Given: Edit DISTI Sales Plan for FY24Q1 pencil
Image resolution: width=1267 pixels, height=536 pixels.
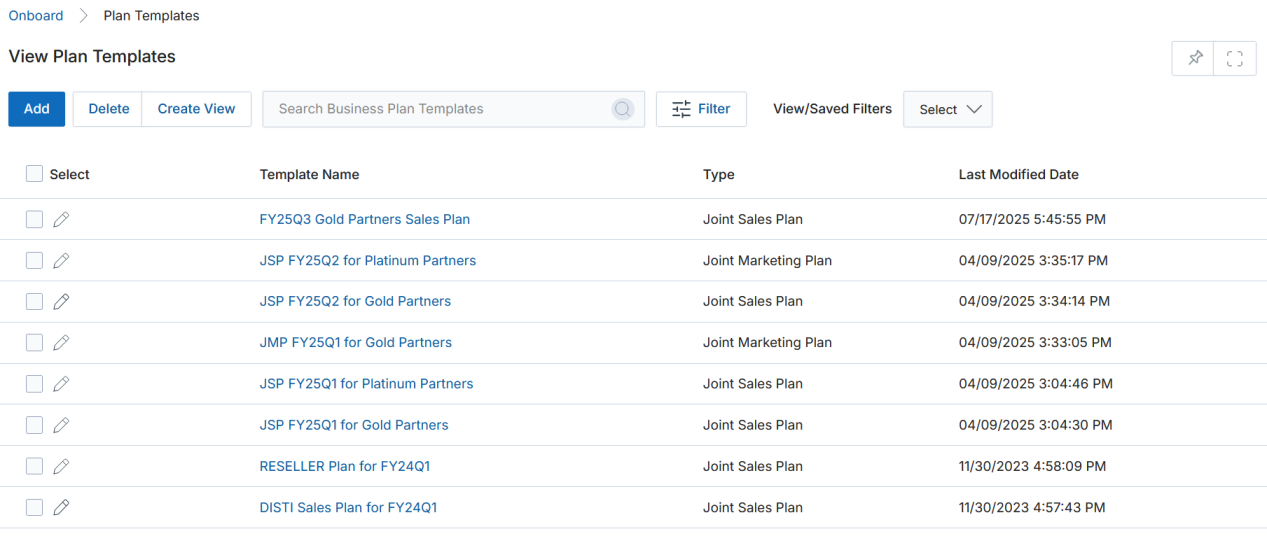Looking at the screenshot, I should click(x=61, y=507).
